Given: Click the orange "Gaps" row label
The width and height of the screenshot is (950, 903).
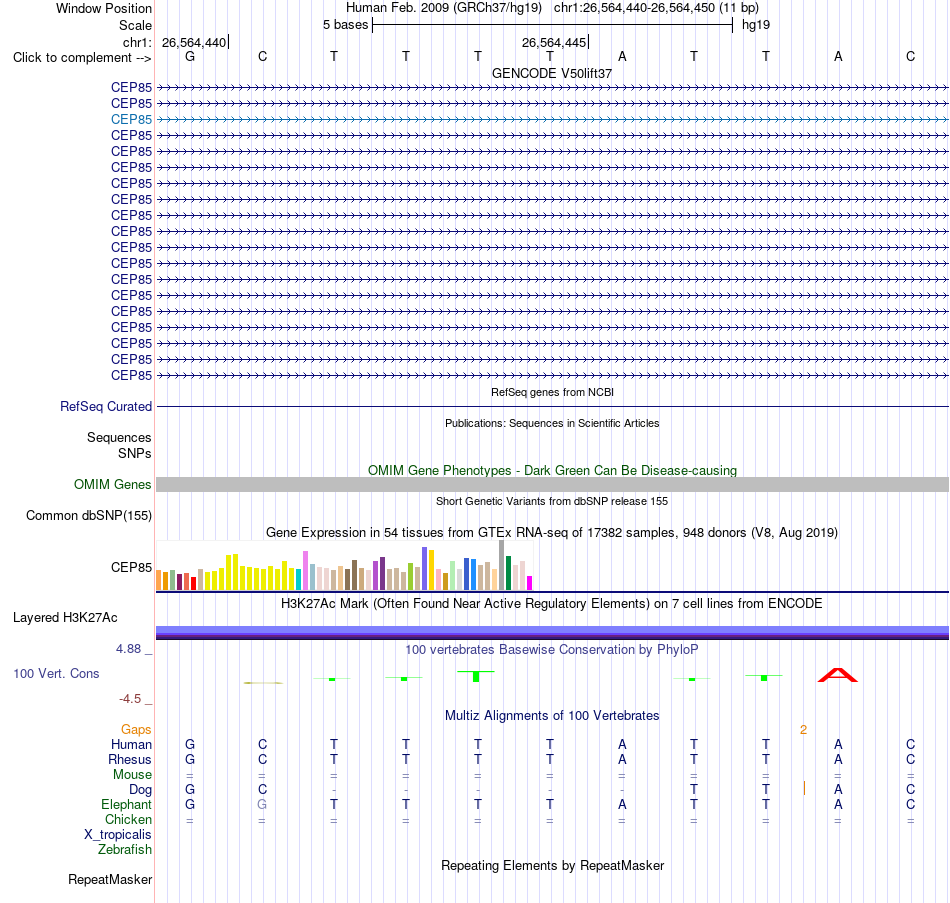Looking at the screenshot, I should [136, 730].
